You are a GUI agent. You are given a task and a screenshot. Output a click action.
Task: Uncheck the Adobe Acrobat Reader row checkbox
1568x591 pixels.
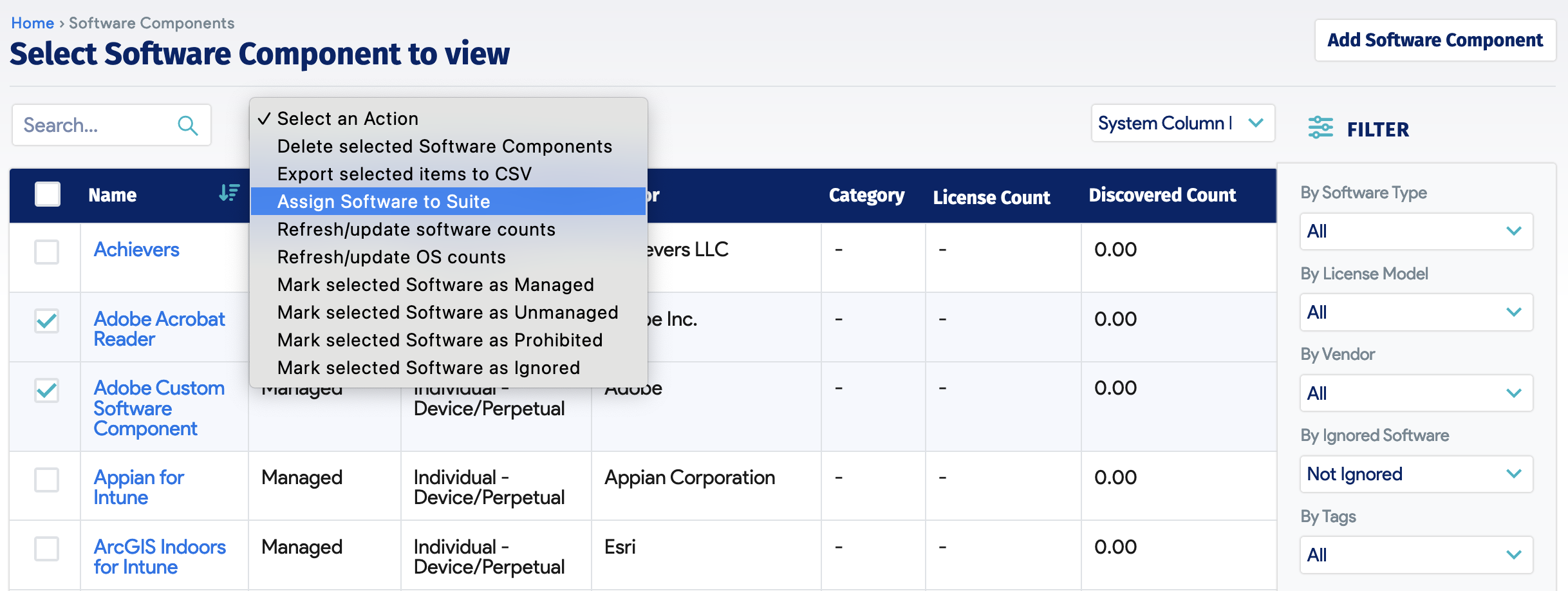click(x=46, y=320)
